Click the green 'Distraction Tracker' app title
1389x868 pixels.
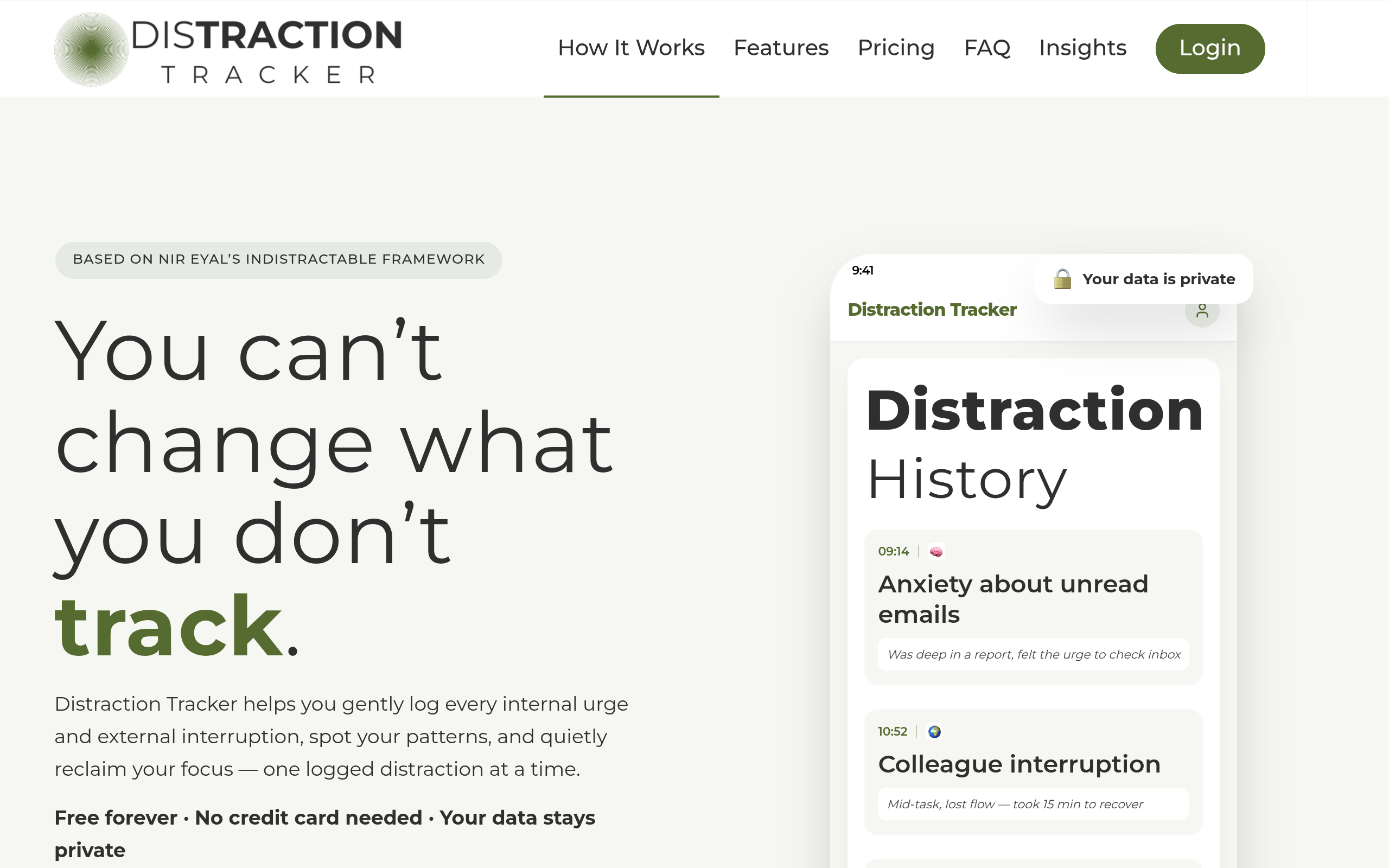932,309
